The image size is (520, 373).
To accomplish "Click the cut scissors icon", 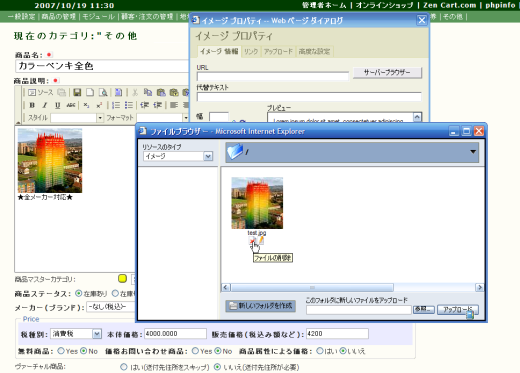I will click(135, 92).
